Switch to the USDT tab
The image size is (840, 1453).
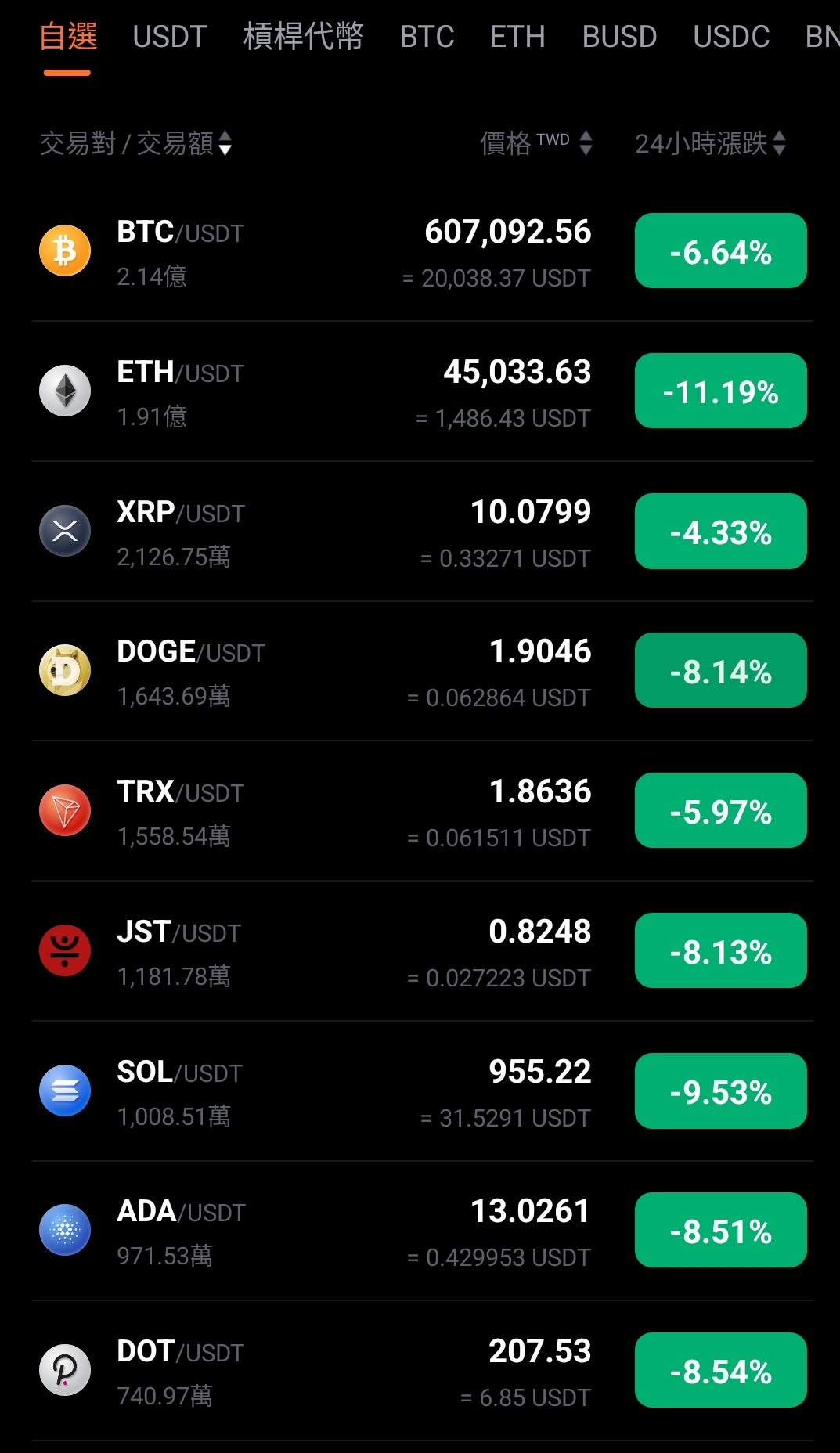tap(170, 37)
